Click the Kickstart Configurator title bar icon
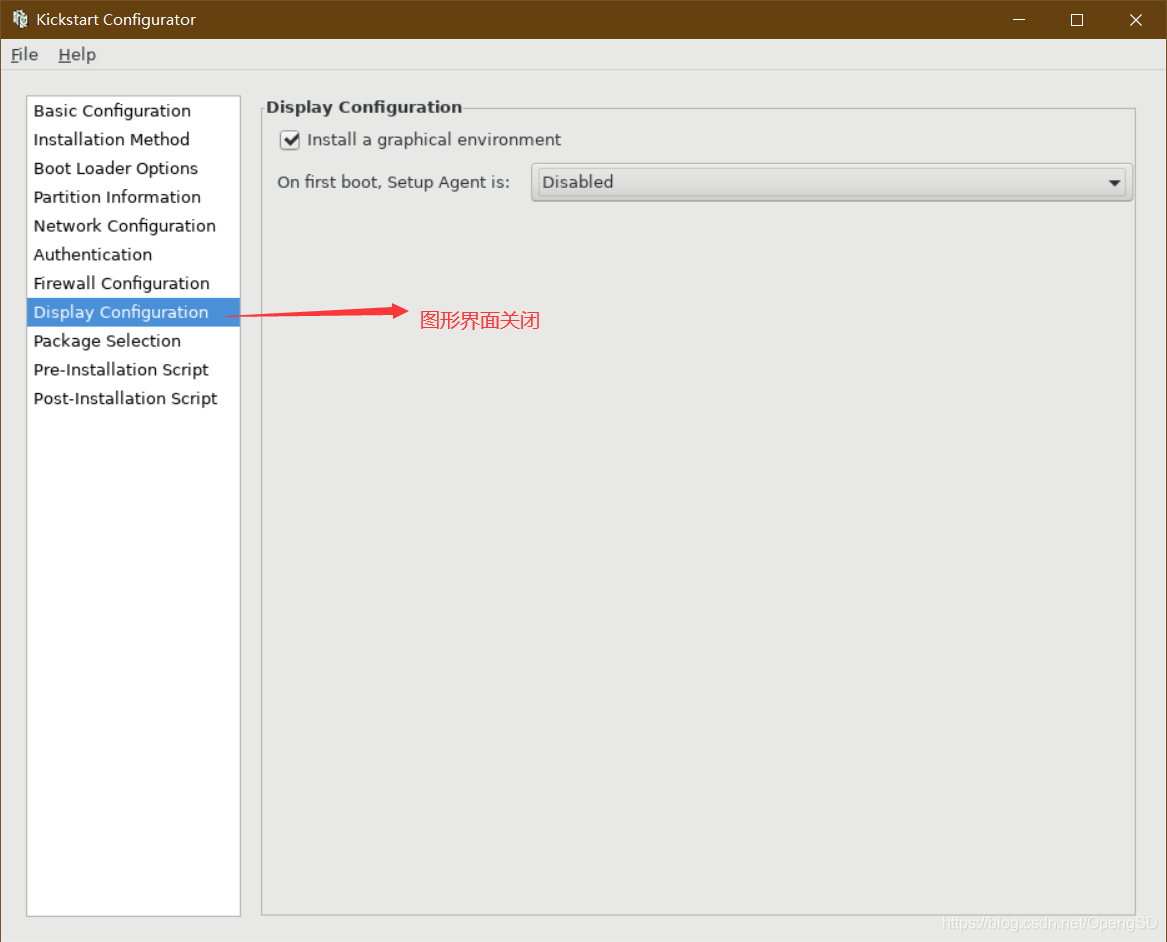The width and height of the screenshot is (1167, 942). pos(20,19)
